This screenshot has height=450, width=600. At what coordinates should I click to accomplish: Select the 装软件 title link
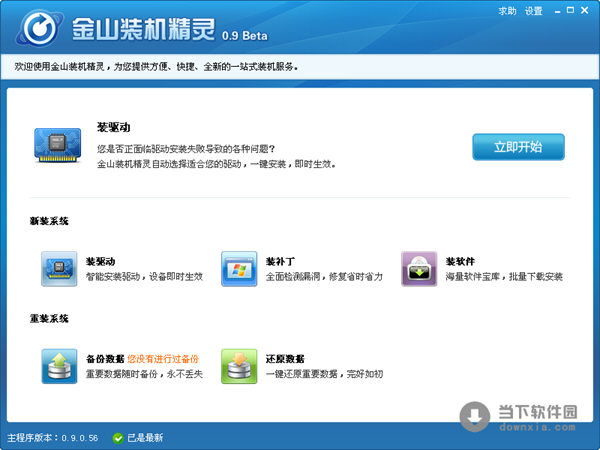coord(460,261)
